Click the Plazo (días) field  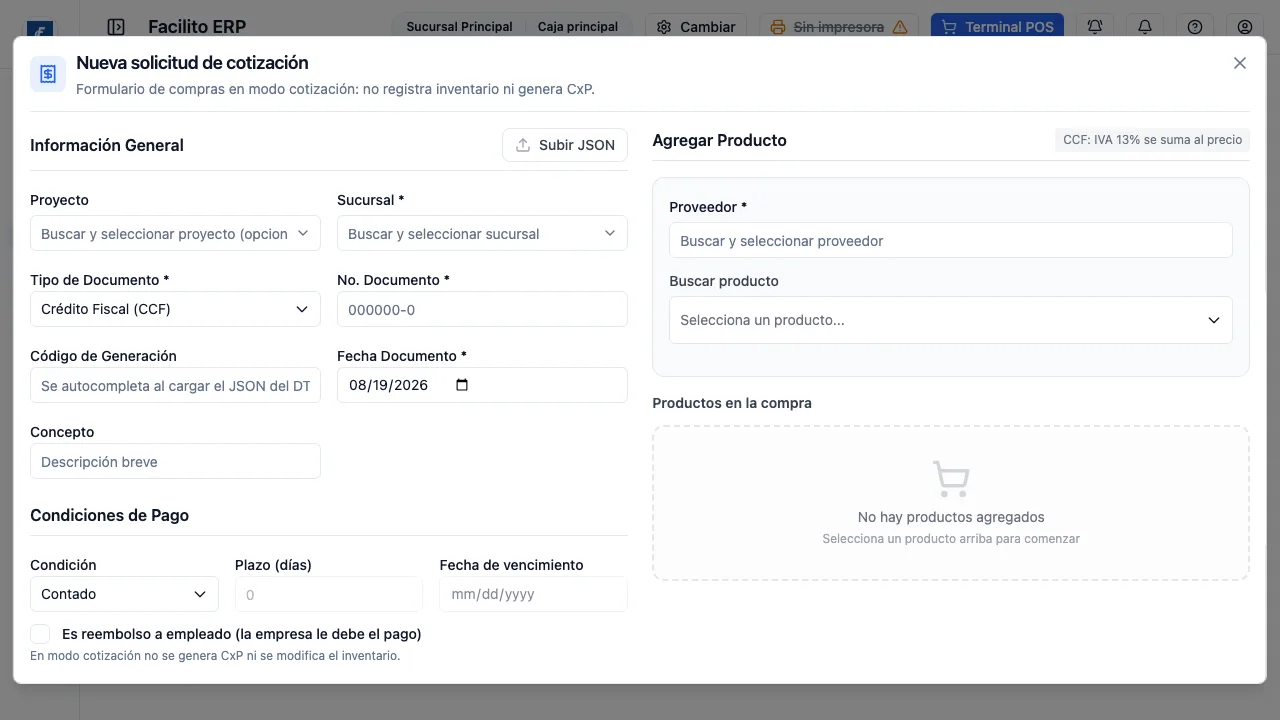tap(329, 594)
